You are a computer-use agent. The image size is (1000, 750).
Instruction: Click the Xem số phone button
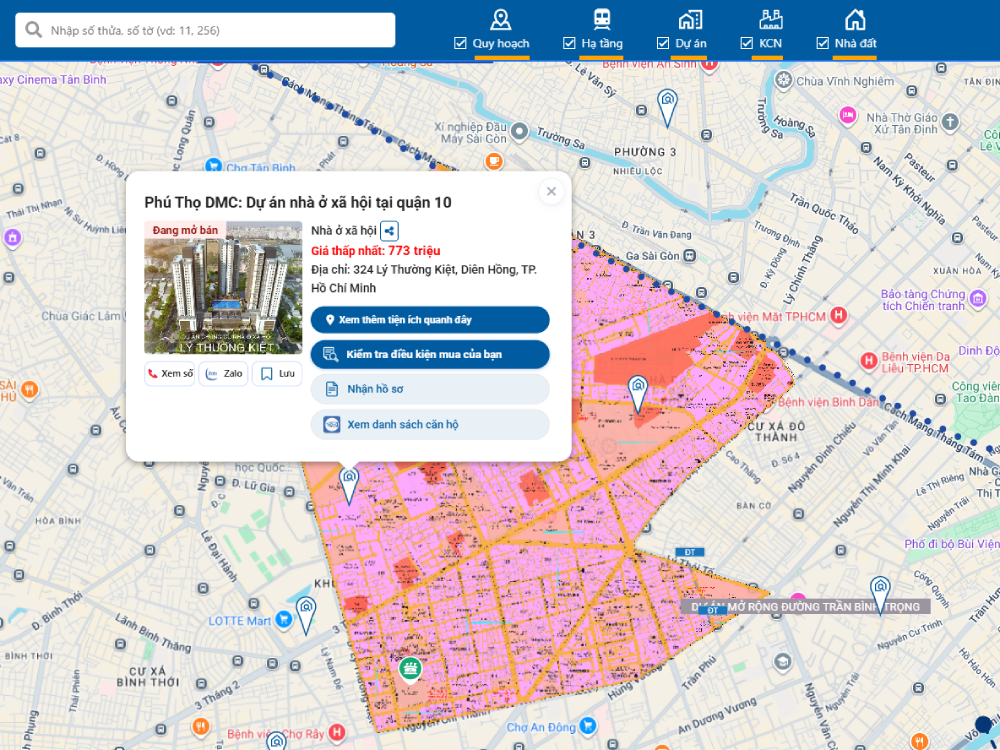coord(170,374)
